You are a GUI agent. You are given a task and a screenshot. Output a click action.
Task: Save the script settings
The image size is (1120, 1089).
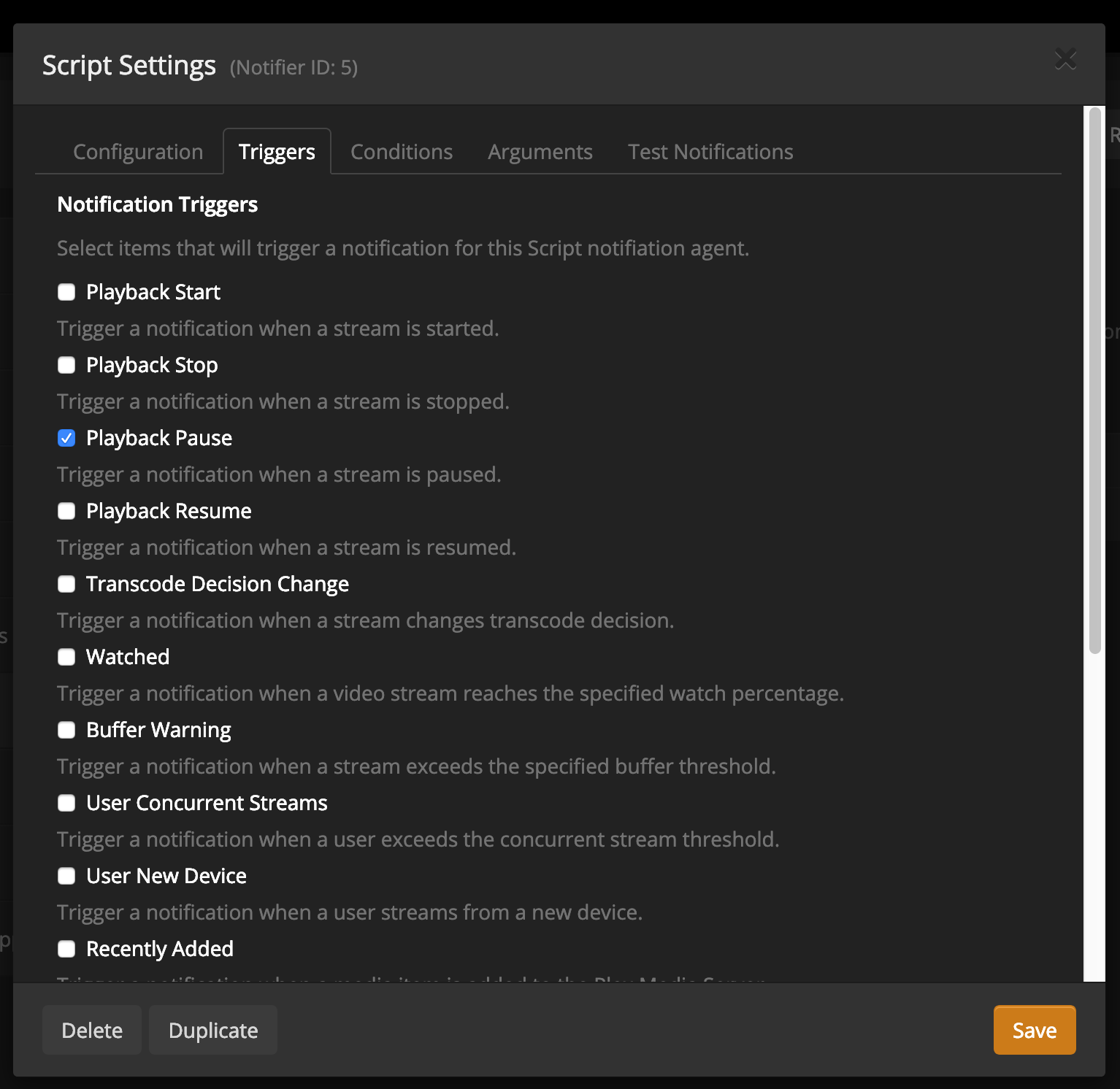[1034, 1030]
